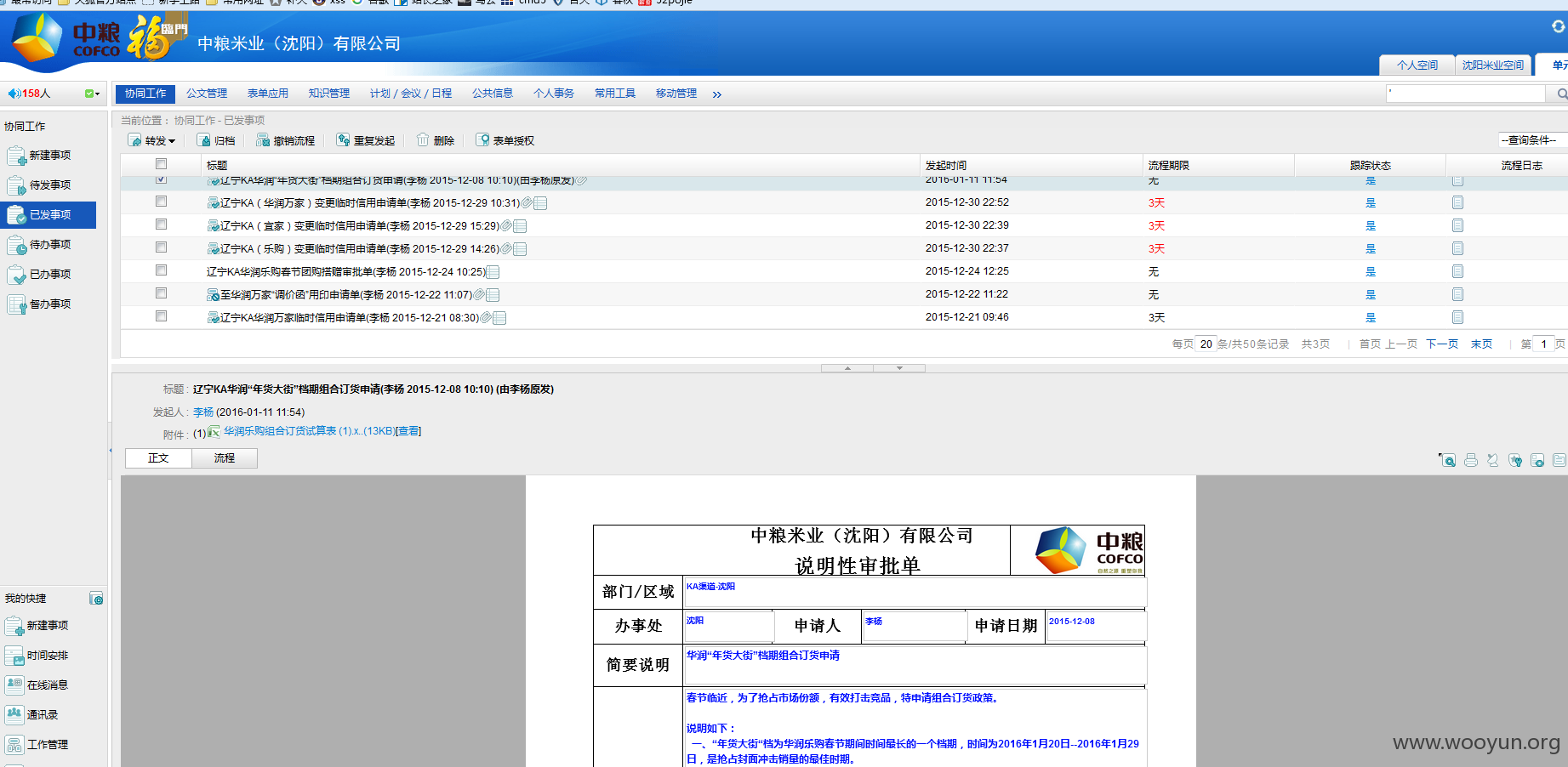Open the 知识管理 menu
The height and width of the screenshot is (767, 1568).
pos(329,94)
